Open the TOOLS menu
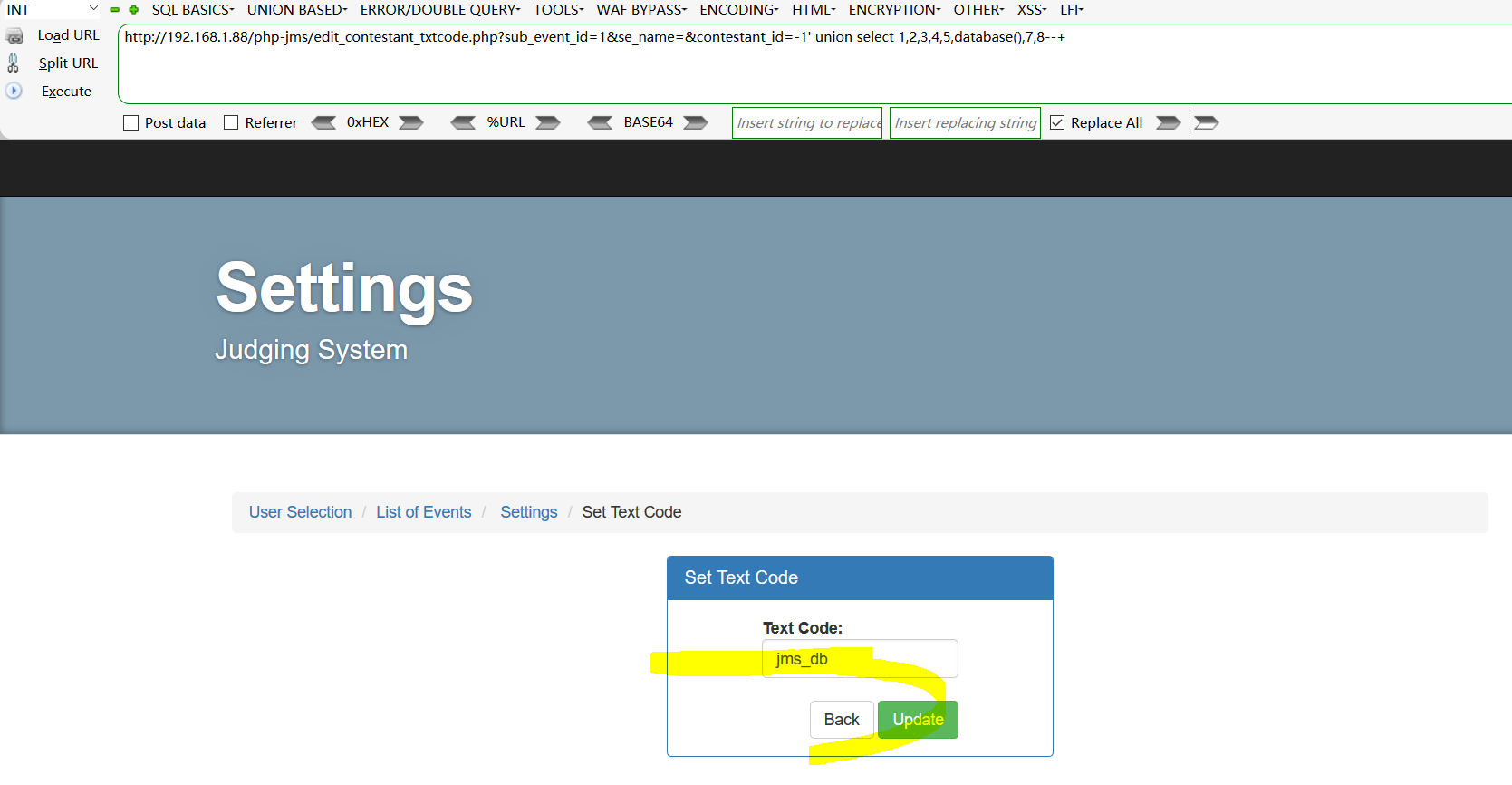Viewport: 1512px width, 785px height. pos(558,9)
